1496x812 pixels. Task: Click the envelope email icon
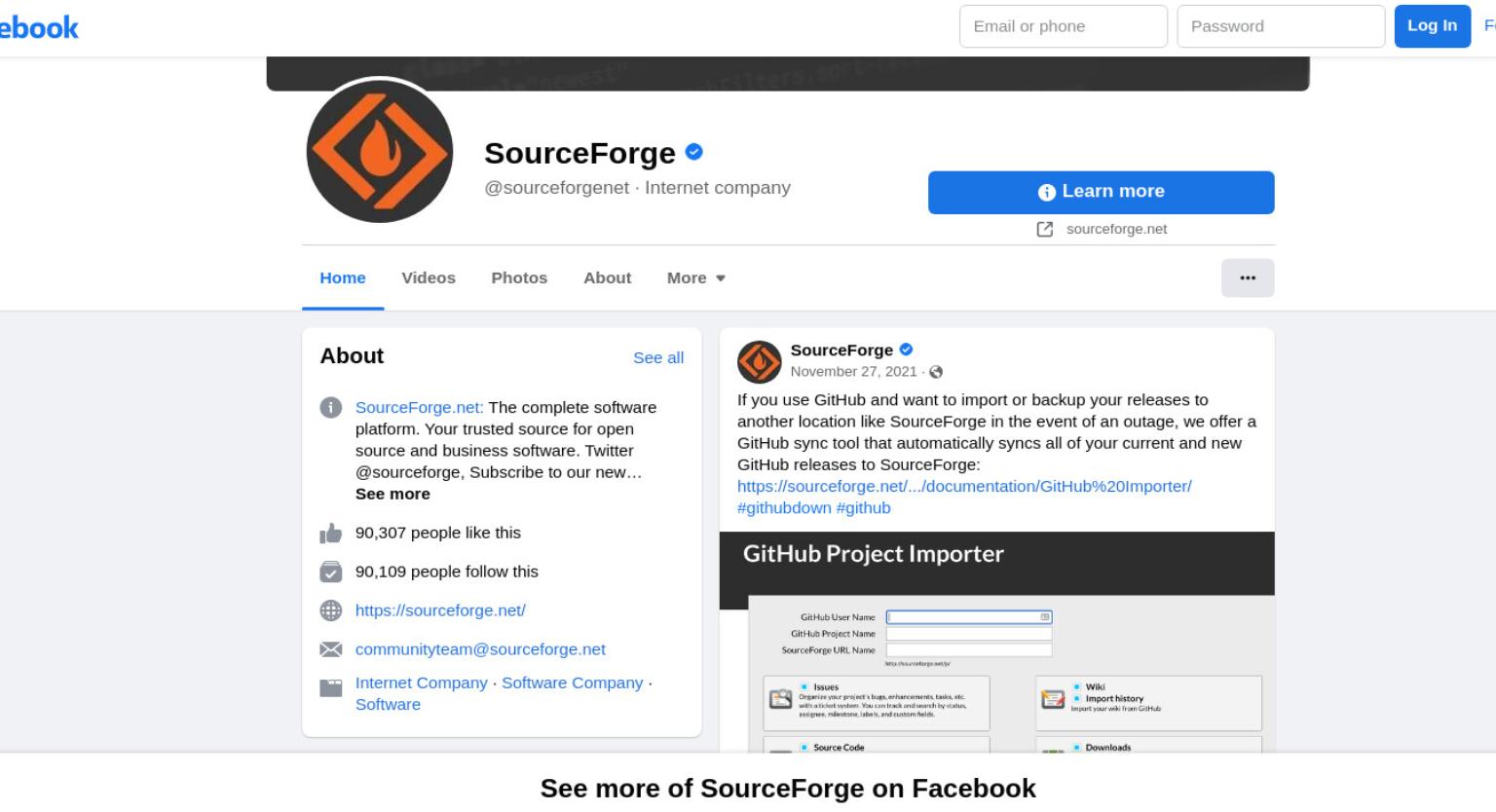tap(331, 649)
